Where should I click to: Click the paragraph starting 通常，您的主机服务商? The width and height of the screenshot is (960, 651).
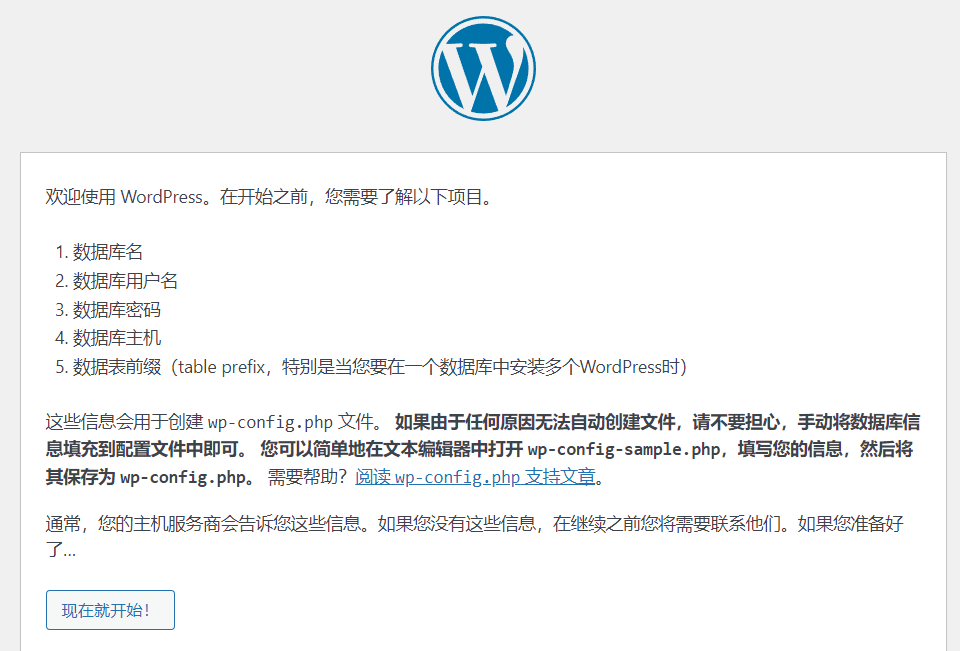tap(474, 536)
